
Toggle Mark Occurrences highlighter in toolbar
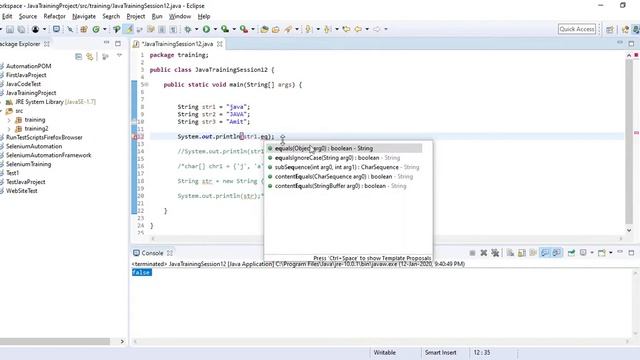[x=129, y=29]
